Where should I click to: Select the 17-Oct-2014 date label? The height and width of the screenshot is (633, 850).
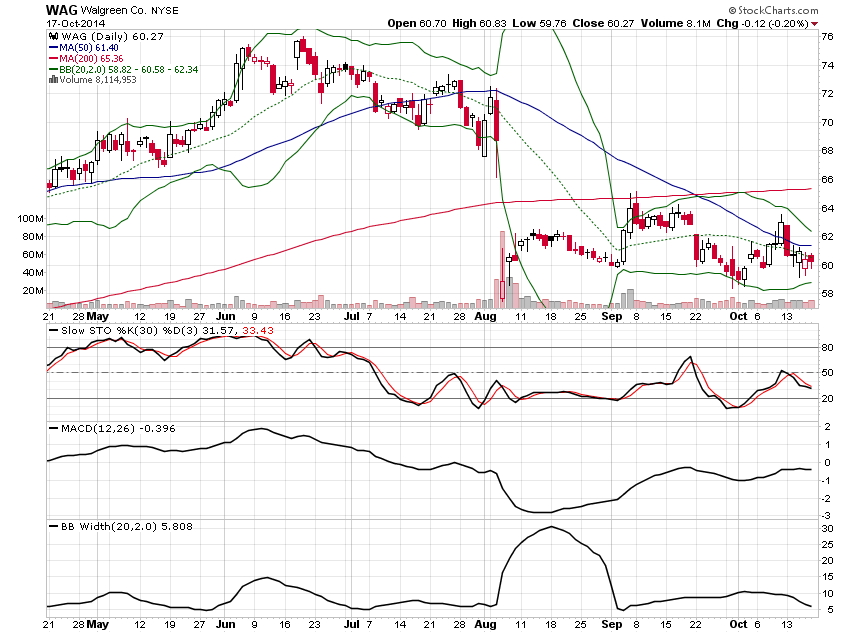75,23
